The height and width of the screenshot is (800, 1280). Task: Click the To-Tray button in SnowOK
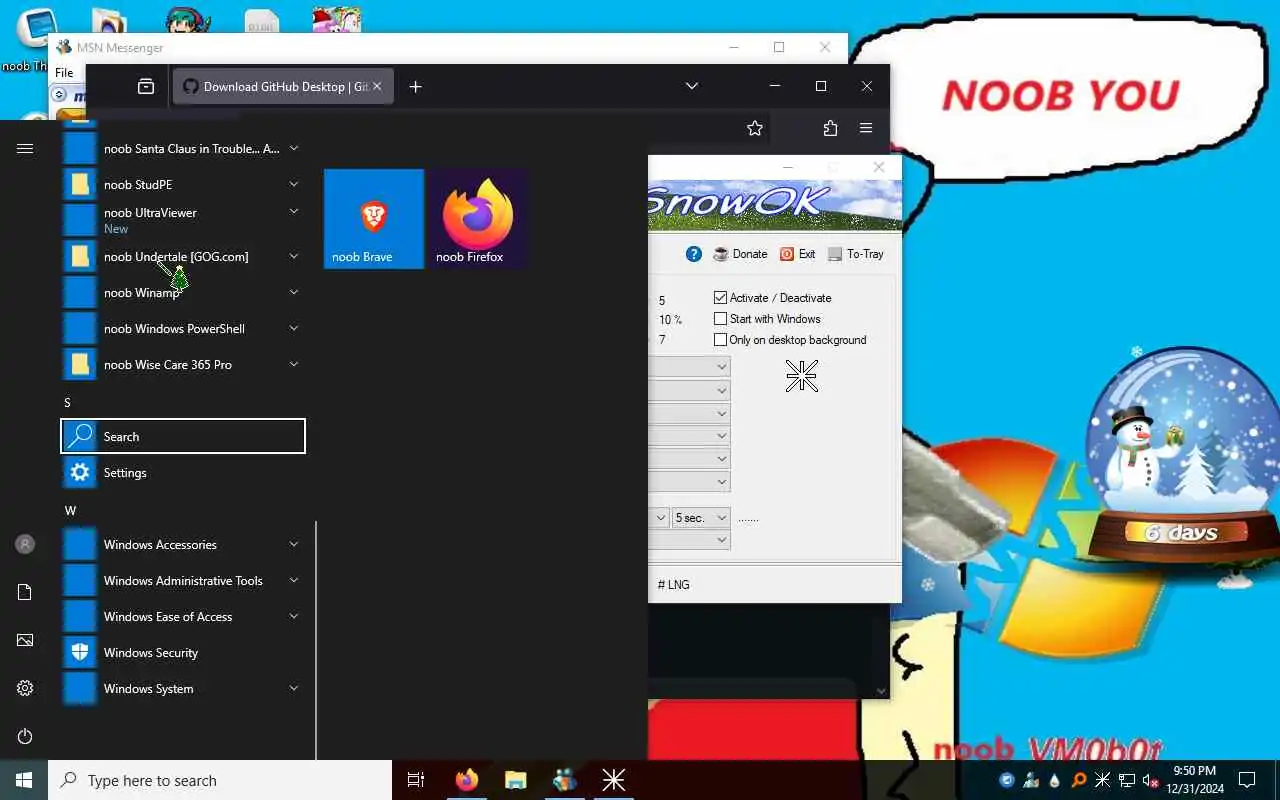tap(855, 254)
